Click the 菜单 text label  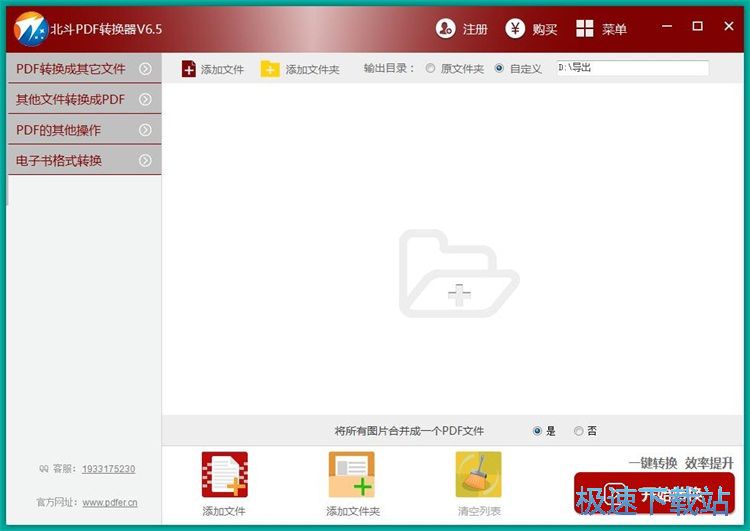click(x=614, y=30)
